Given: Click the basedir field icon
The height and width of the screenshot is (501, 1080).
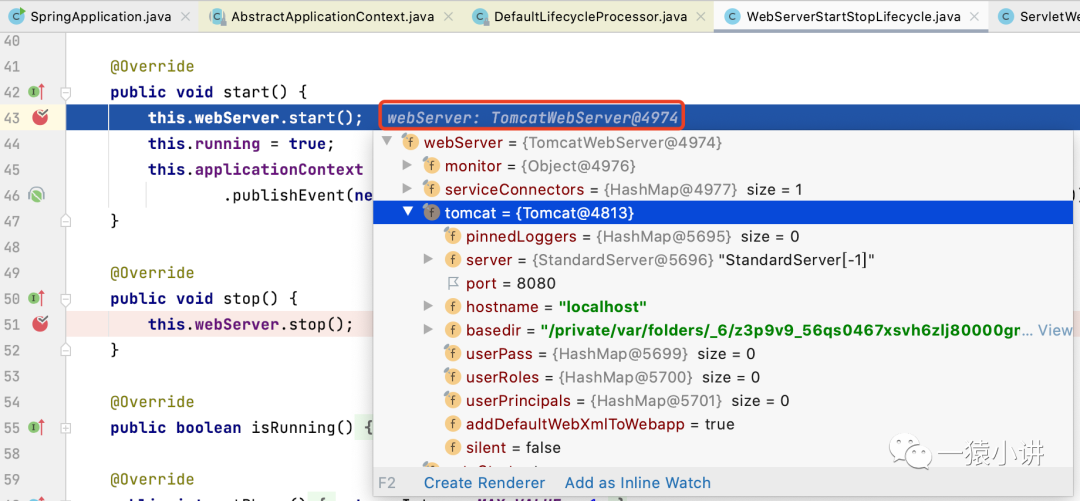Looking at the screenshot, I should click(x=453, y=330).
